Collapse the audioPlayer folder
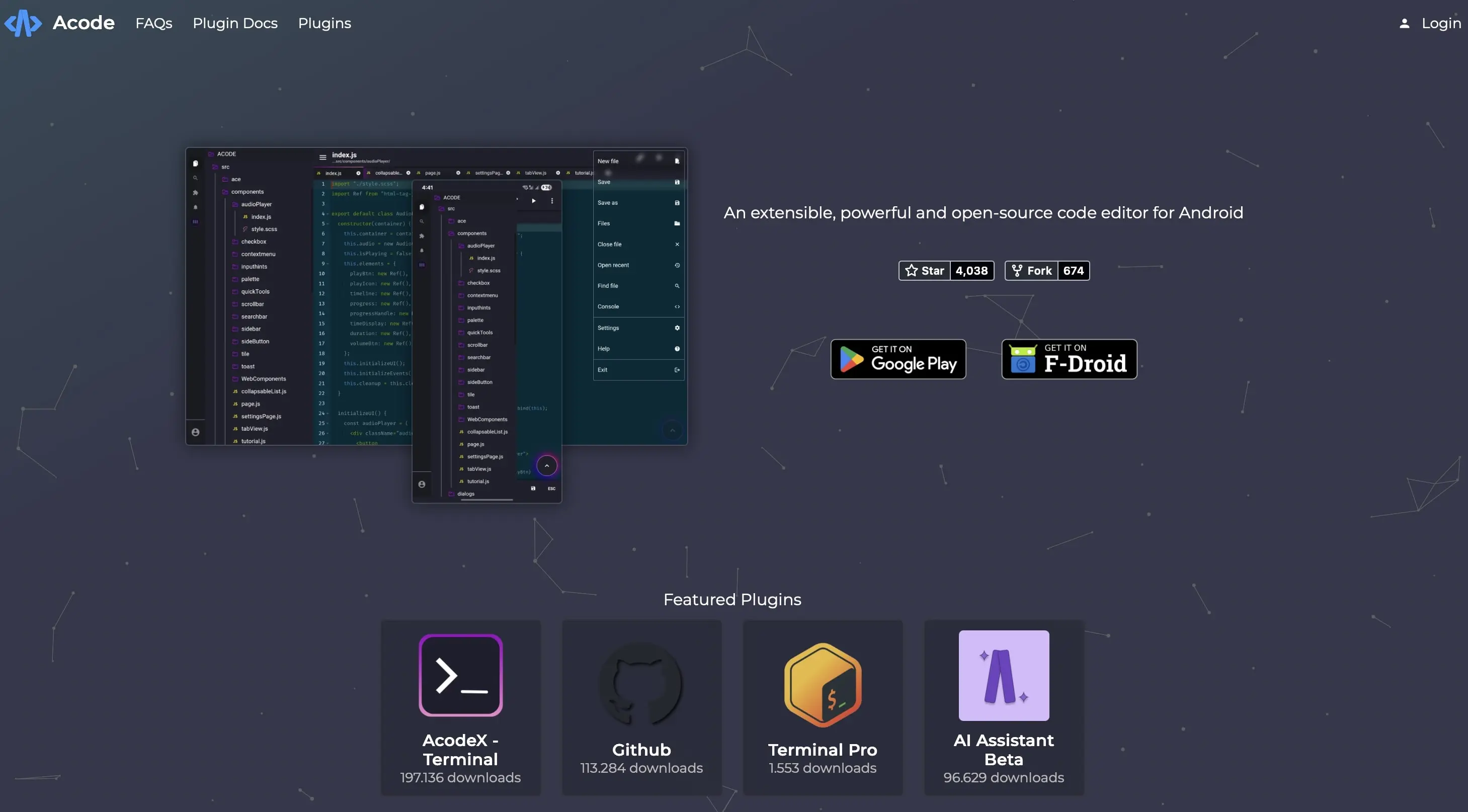This screenshot has width=1468, height=812. (257, 205)
